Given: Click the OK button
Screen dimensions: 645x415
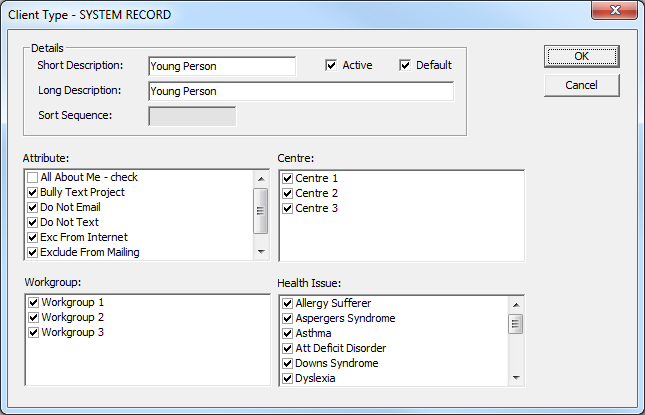Looking at the screenshot, I should tap(581, 56).
